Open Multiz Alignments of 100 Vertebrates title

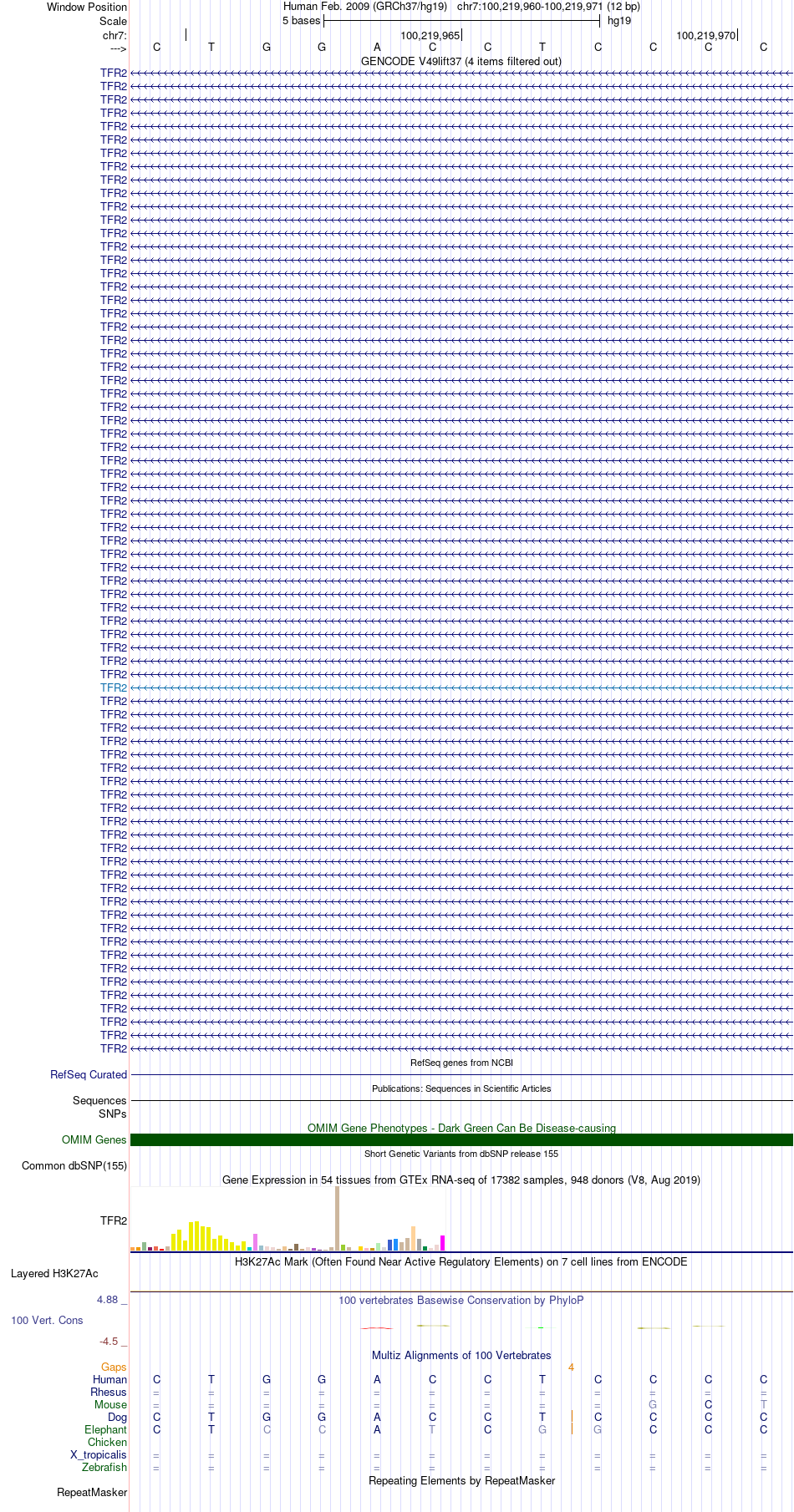[x=461, y=1356]
